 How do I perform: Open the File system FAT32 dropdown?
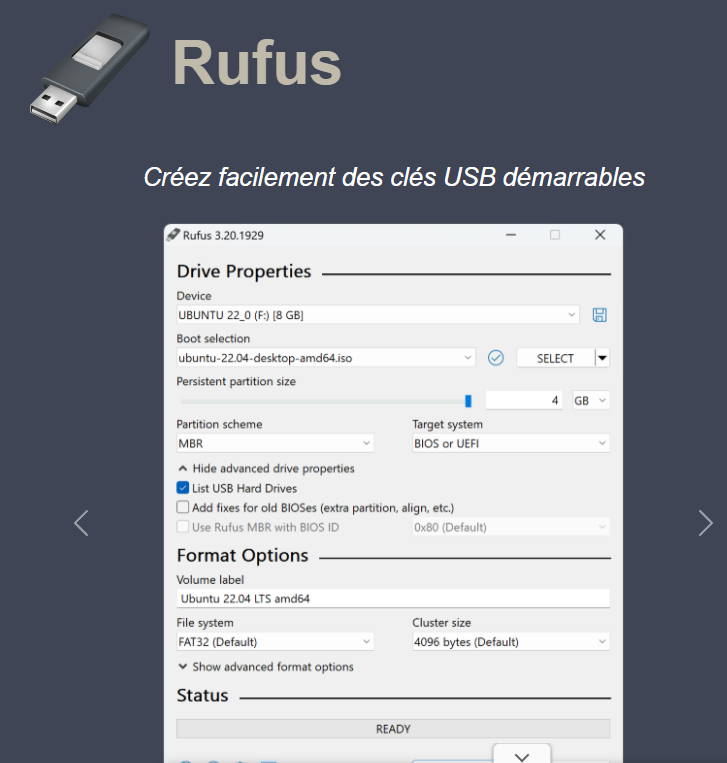(x=275, y=642)
